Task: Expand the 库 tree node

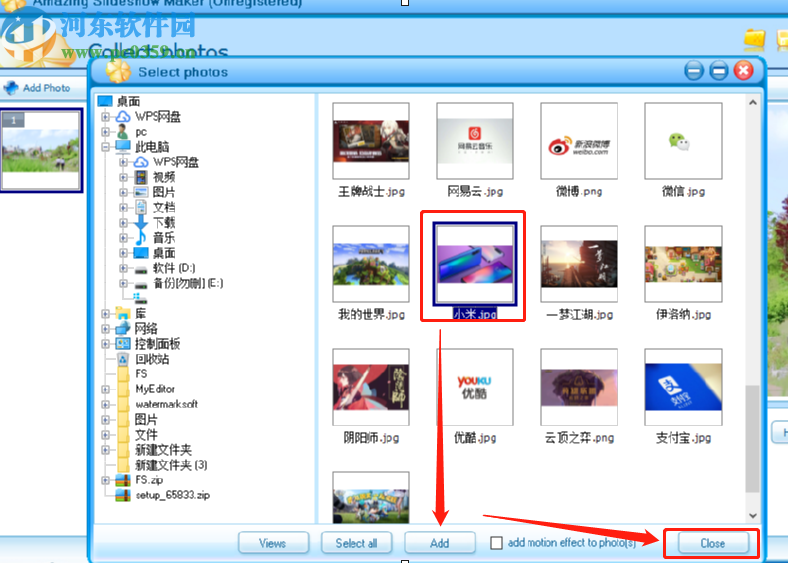Action: (105, 314)
